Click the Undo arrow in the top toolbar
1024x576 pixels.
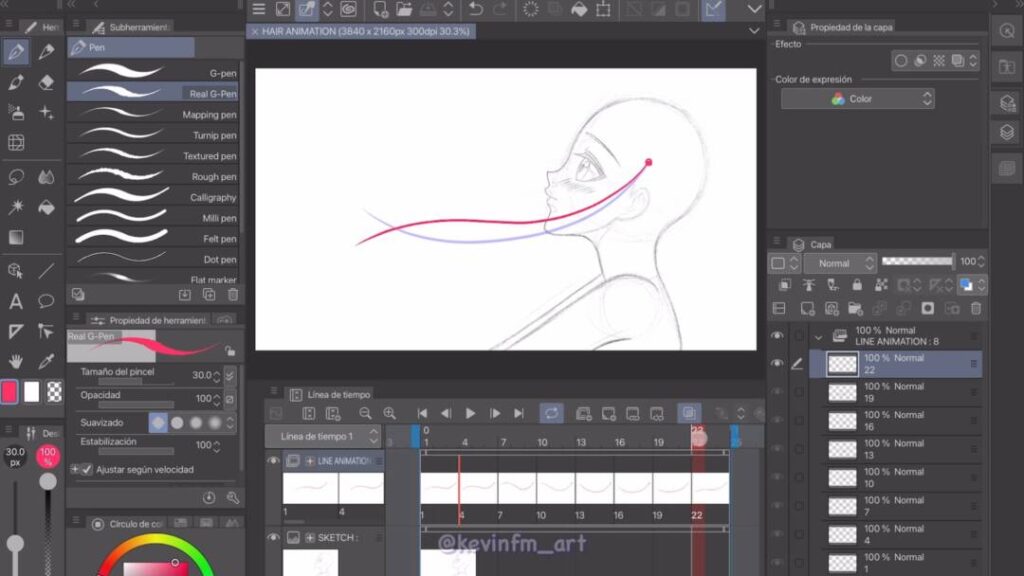(x=476, y=9)
